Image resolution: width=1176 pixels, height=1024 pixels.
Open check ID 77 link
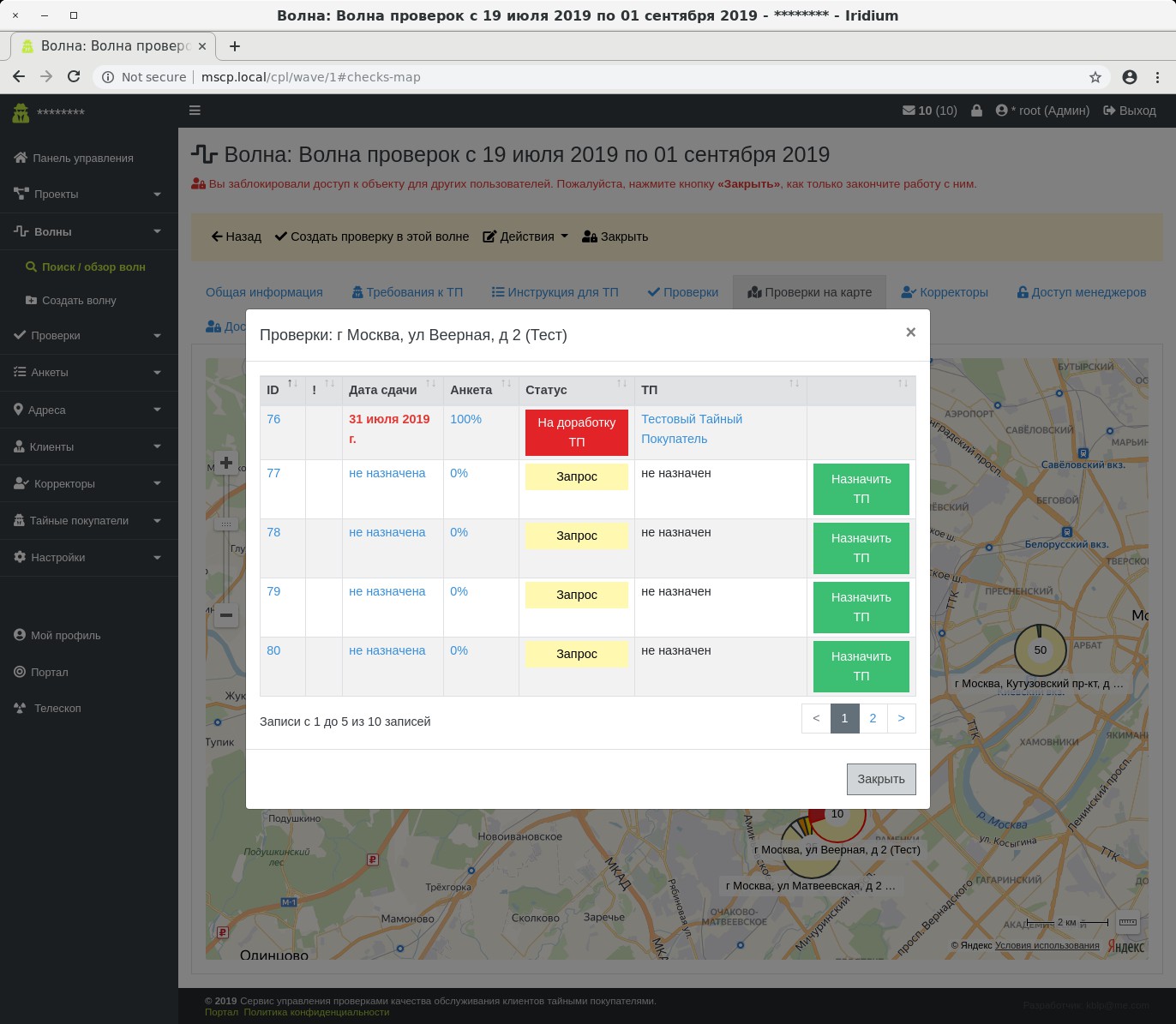(273, 473)
